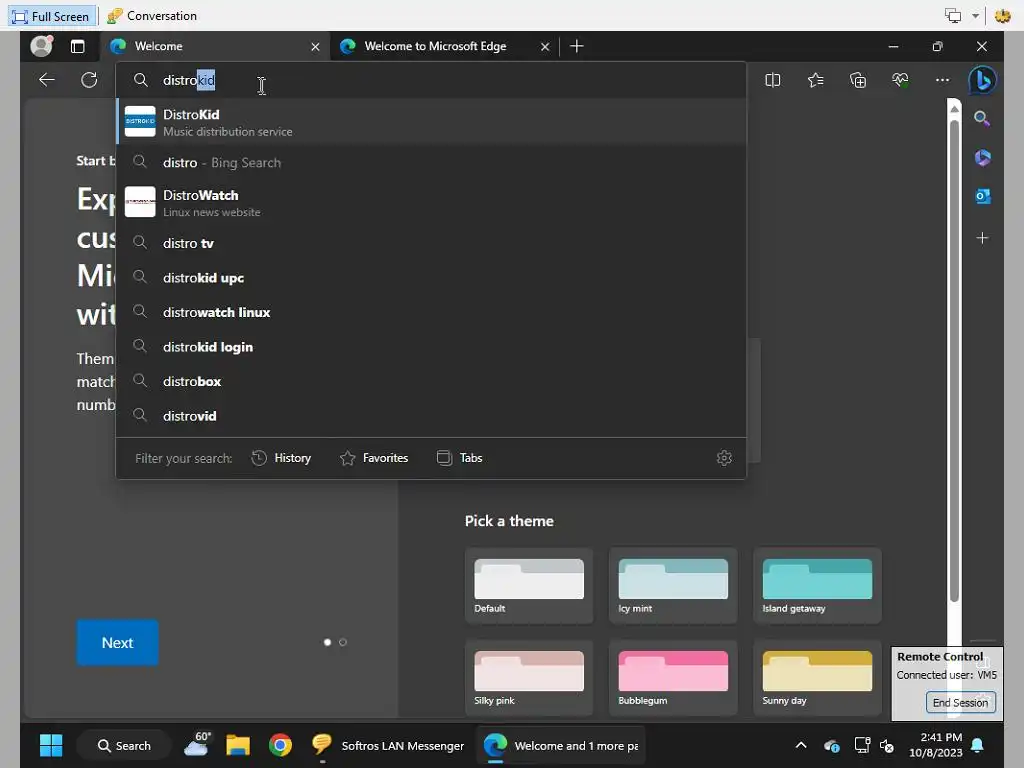Pick the Silky pink theme swatch
This screenshot has height=768, width=1024.
(529, 678)
